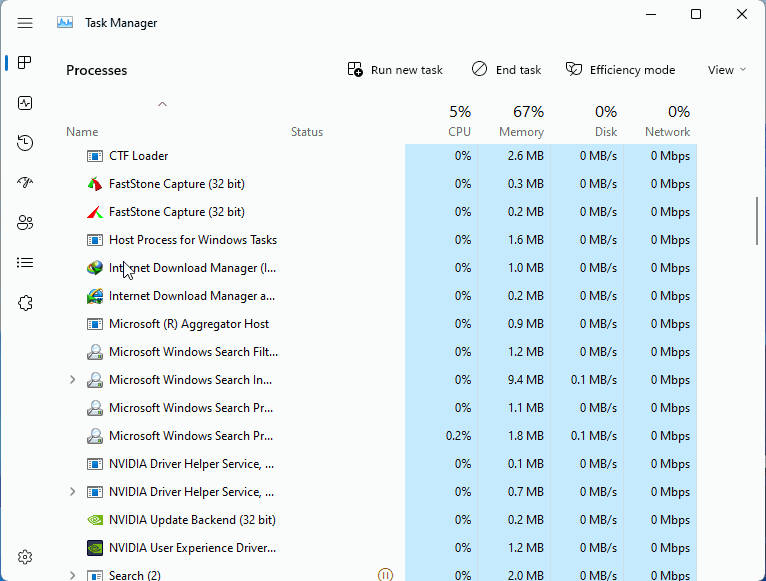Select NVIDIA Update Backend (32 bit) row
The height and width of the screenshot is (581, 766).
[381, 520]
